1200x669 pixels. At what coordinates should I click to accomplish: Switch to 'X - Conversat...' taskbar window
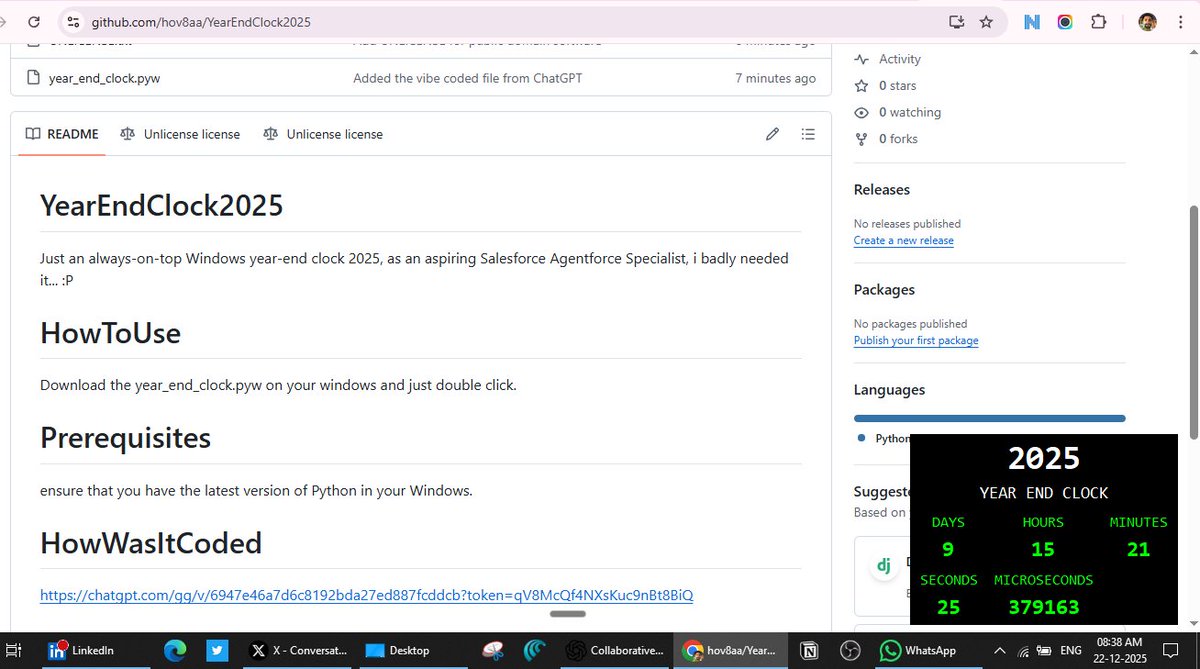click(299, 650)
